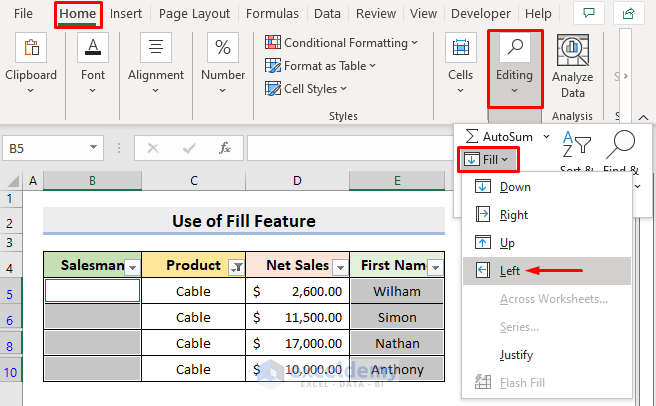Click the Share icon at top right
656x406 pixels.
tap(630, 13)
